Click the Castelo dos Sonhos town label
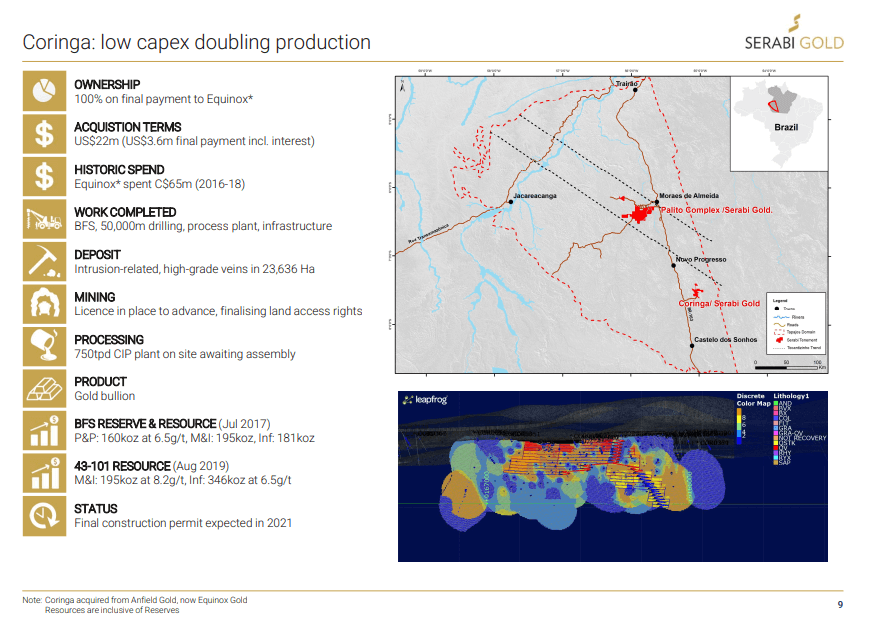 [725, 340]
